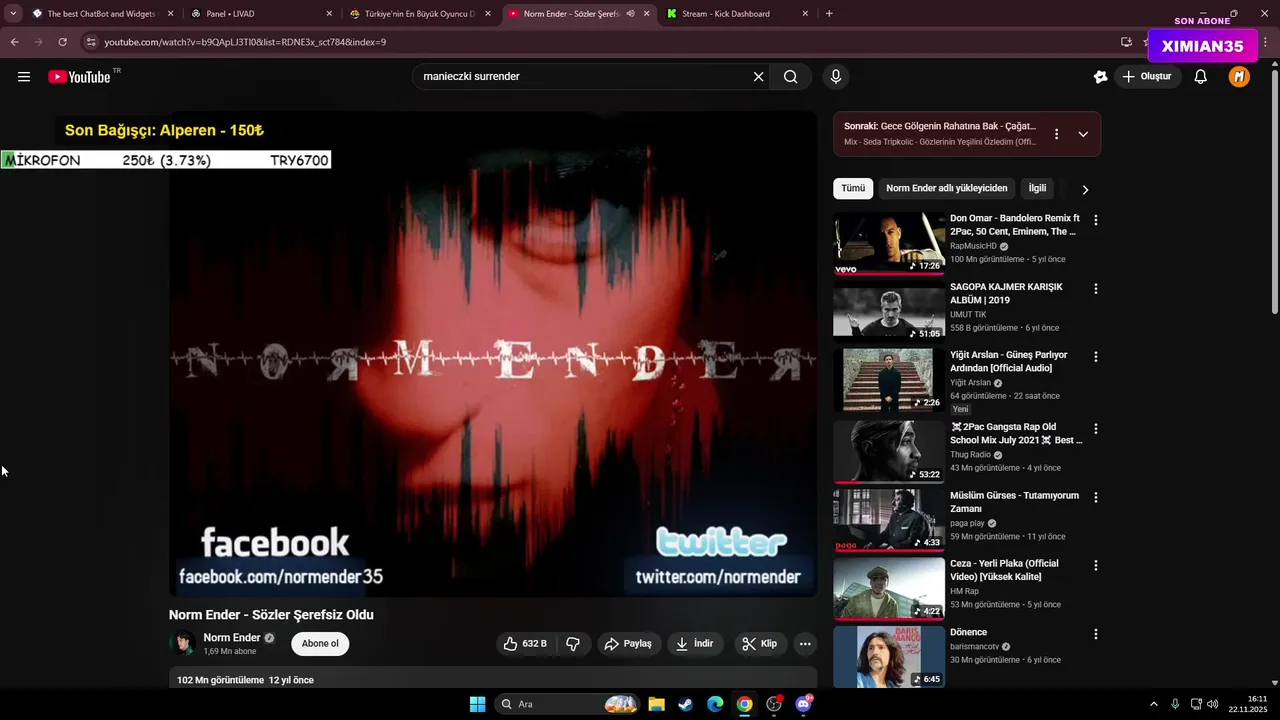Click the browser address bar URL
The width and height of the screenshot is (1280, 720).
tap(245, 42)
